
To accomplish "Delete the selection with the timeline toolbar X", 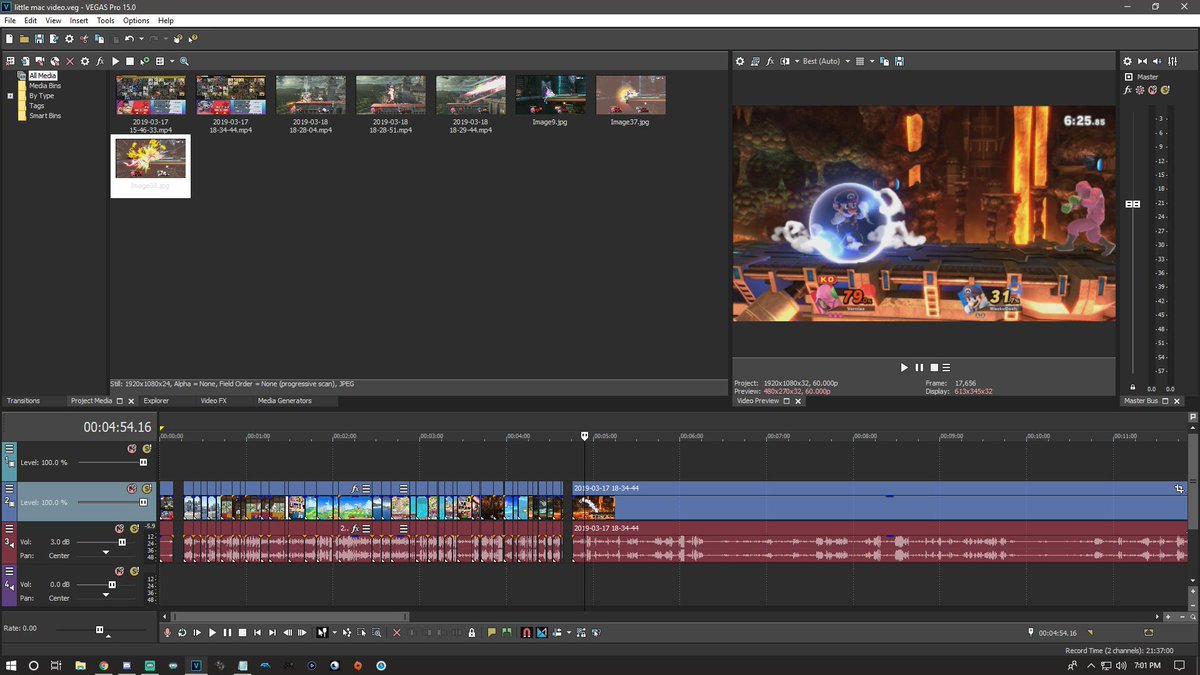I will coord(396,633).
